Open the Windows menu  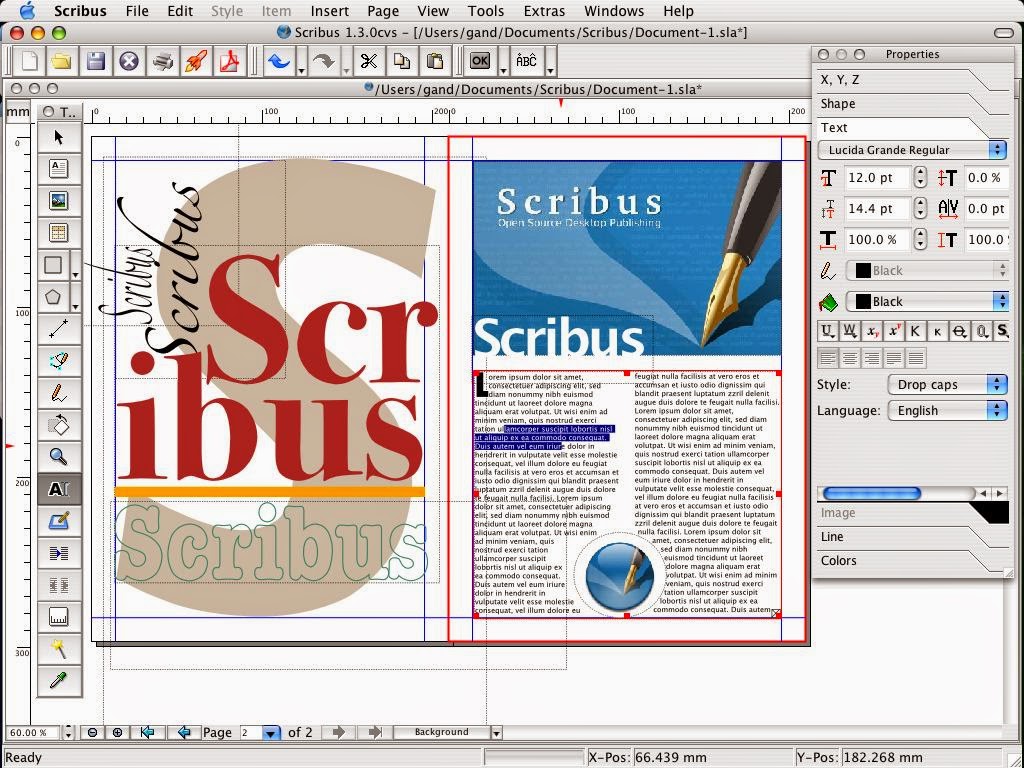click(x=614, y=11)
